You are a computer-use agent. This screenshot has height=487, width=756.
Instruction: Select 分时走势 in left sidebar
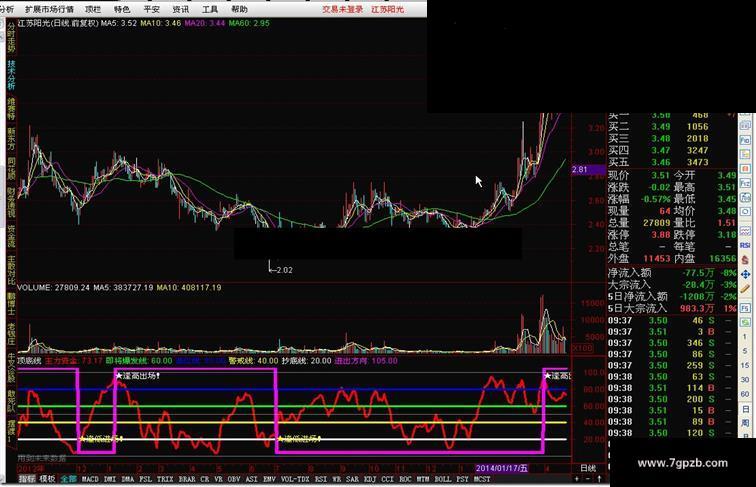tap(11, 38)
